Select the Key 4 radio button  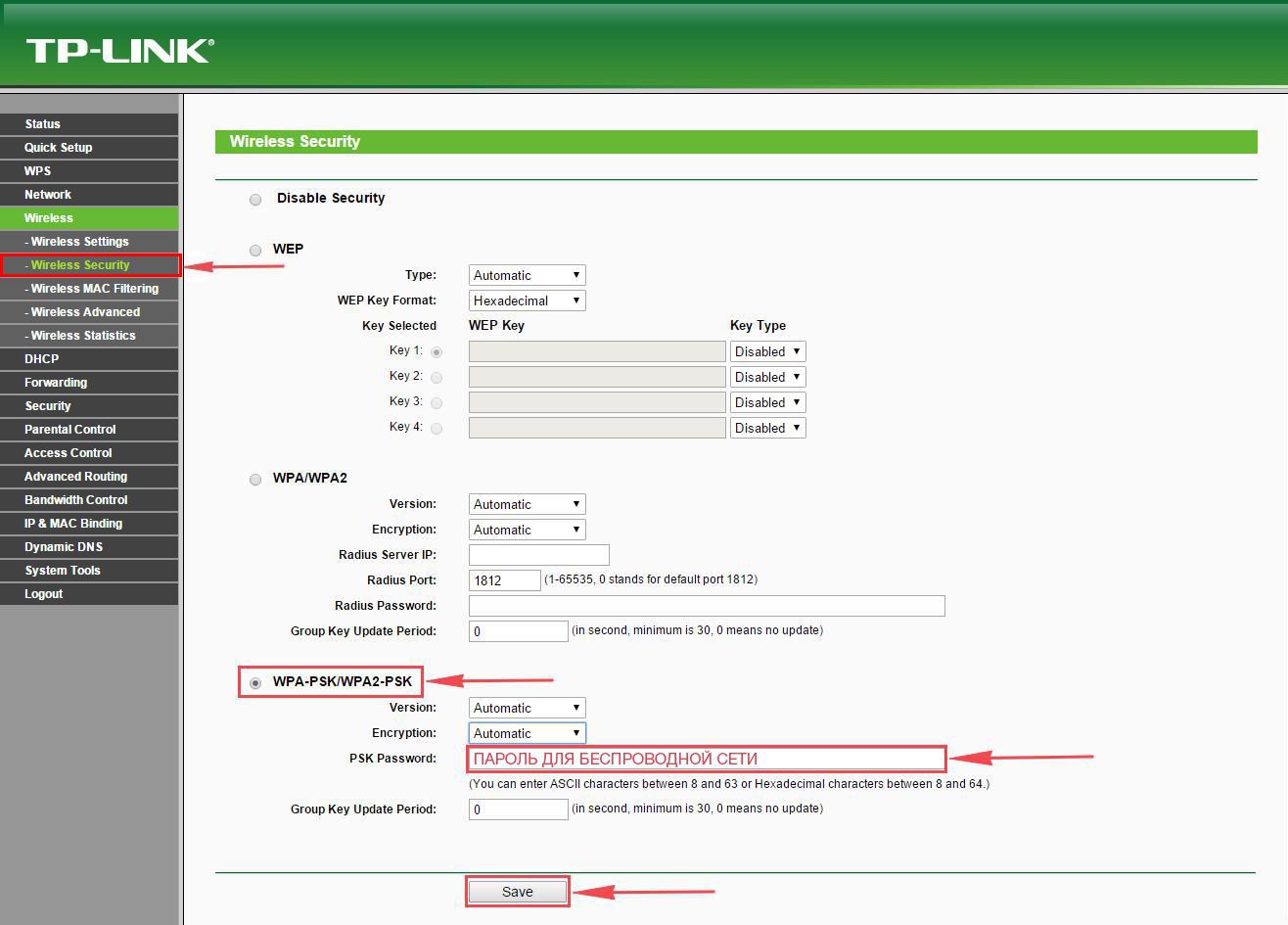(437, 428)
